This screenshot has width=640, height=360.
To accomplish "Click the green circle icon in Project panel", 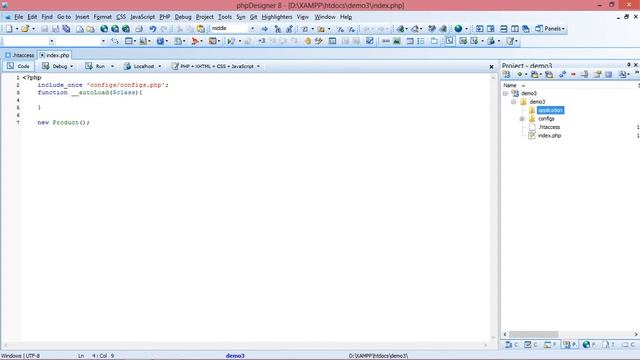I will (520, 74).
